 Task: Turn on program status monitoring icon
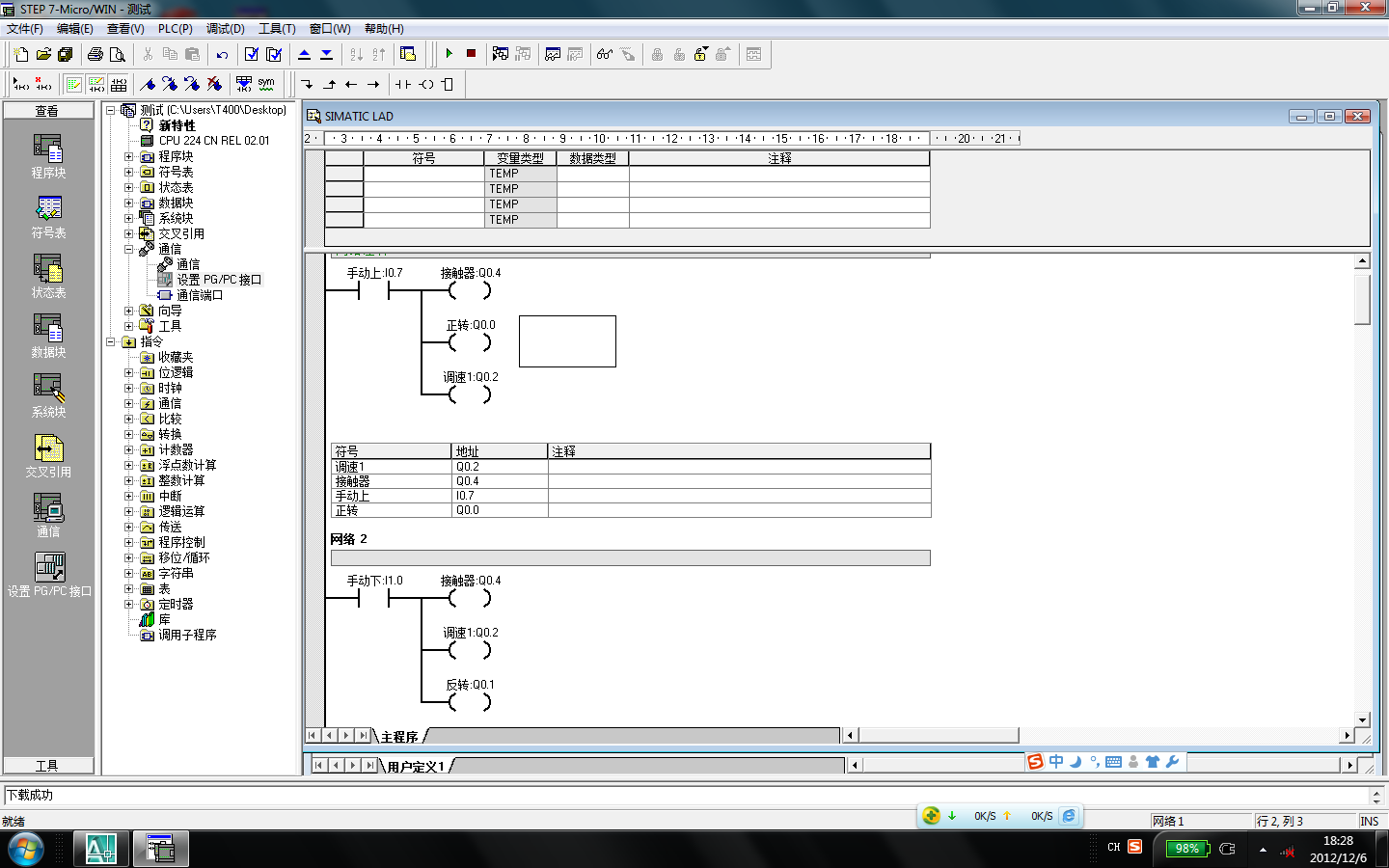(x=501, y=54)
